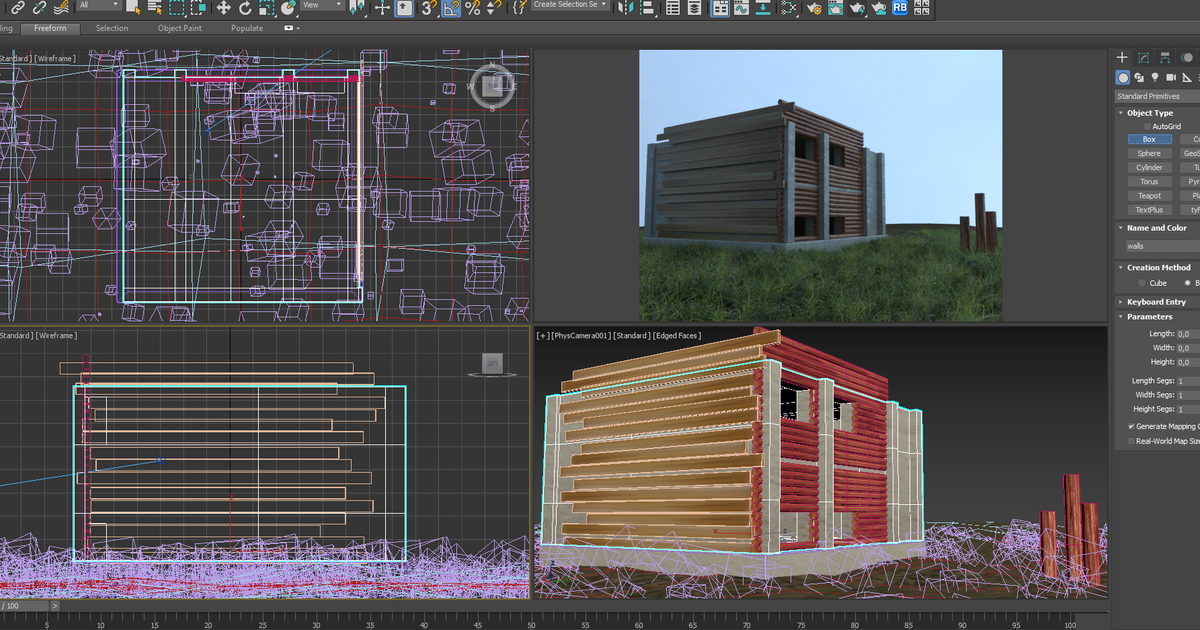Activate the Select and Rotate tool
Screen dimensions: 1200x630
(x=245, y=7)
